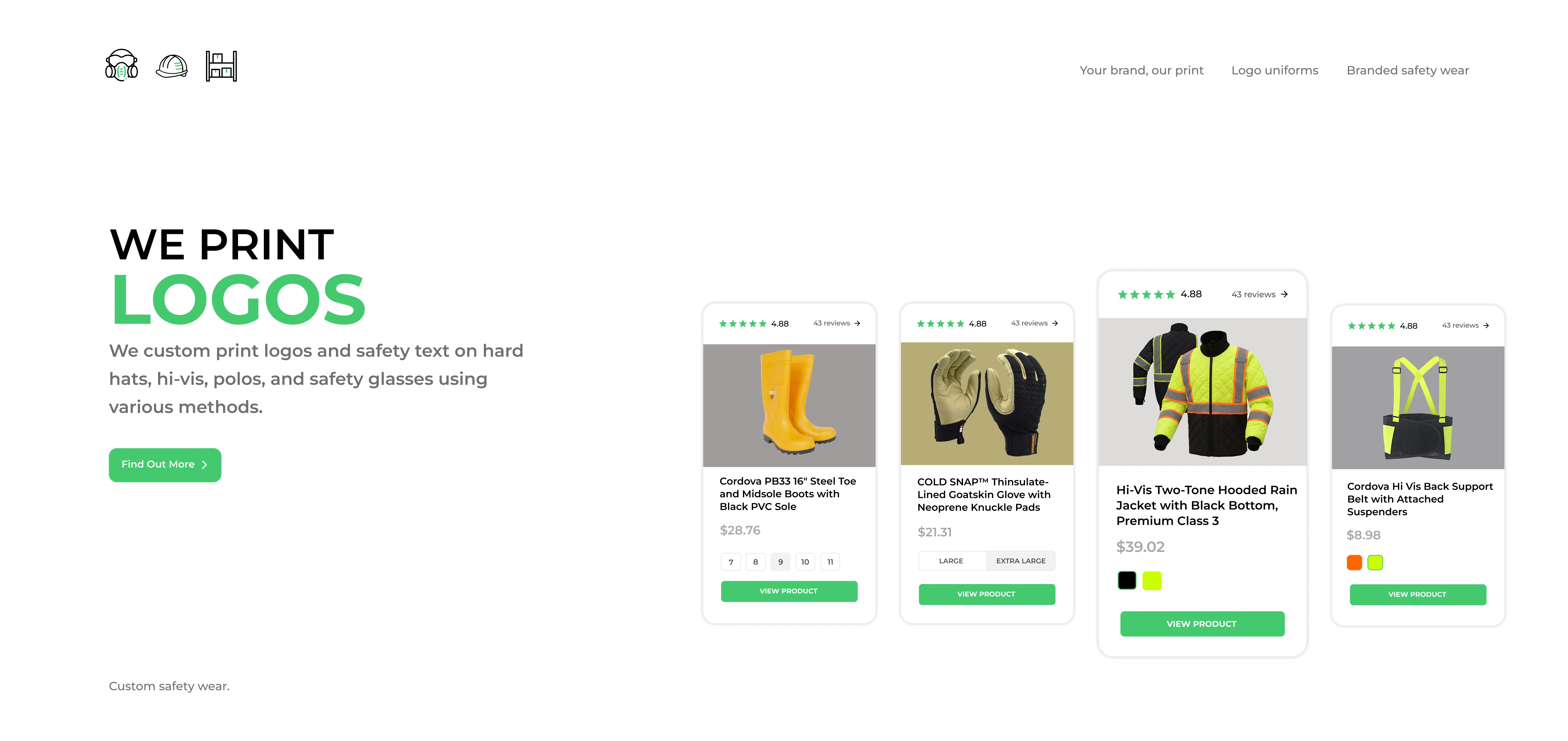Pick the orange color swatch on belt
The height and width of the screenshot is (741, 1568).
point(1354,563)
